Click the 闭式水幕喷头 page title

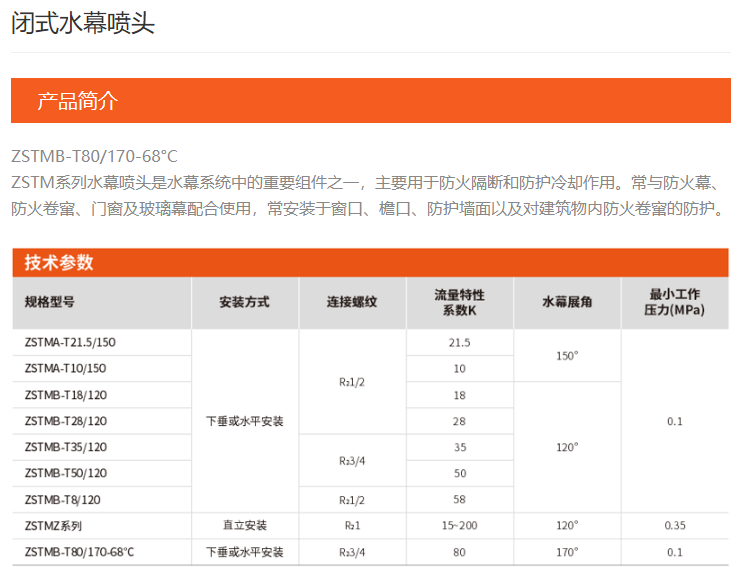83,24
